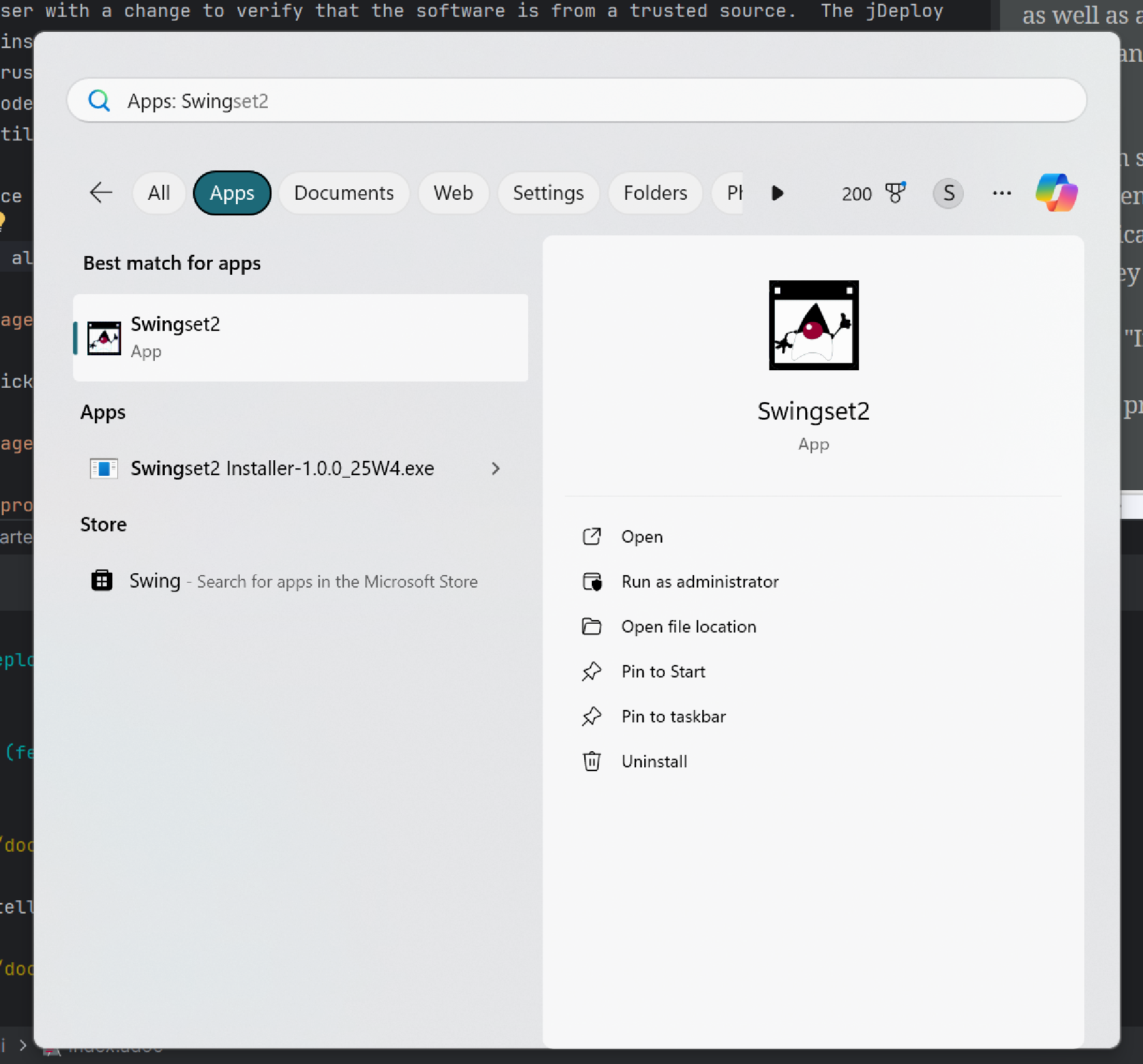Open Copilot from the search panel
Viewport: 1143px width, 1064px height.
[x=1056, y=193]
